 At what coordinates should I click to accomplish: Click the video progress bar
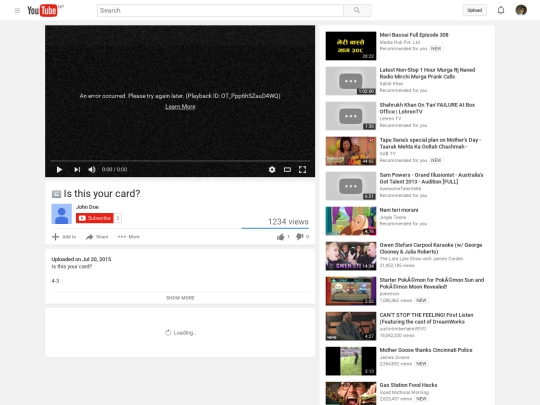[180, 161]
